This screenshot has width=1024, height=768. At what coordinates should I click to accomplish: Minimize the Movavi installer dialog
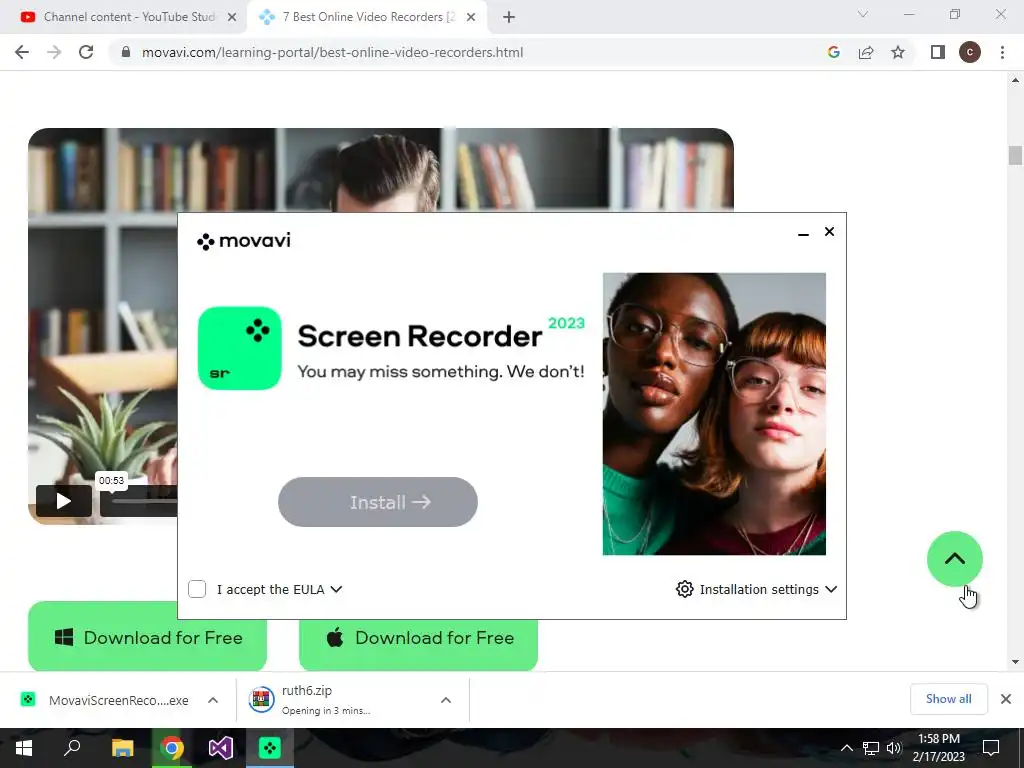click(x=803, y=233)
